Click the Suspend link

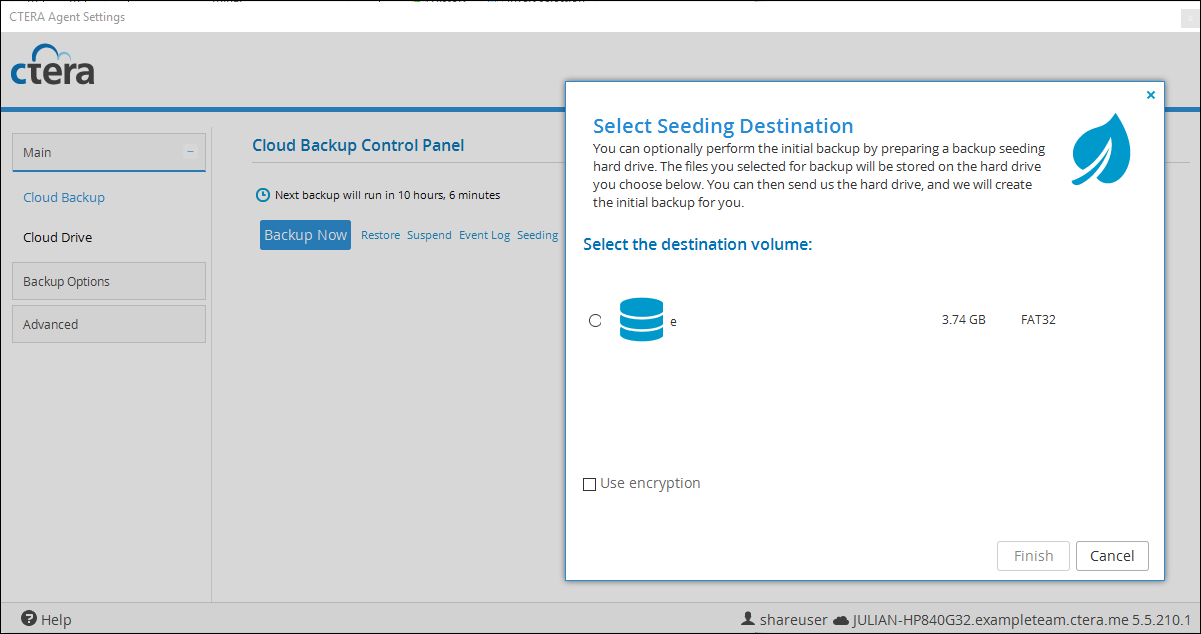pyautogui.click(x=429, y=235)
